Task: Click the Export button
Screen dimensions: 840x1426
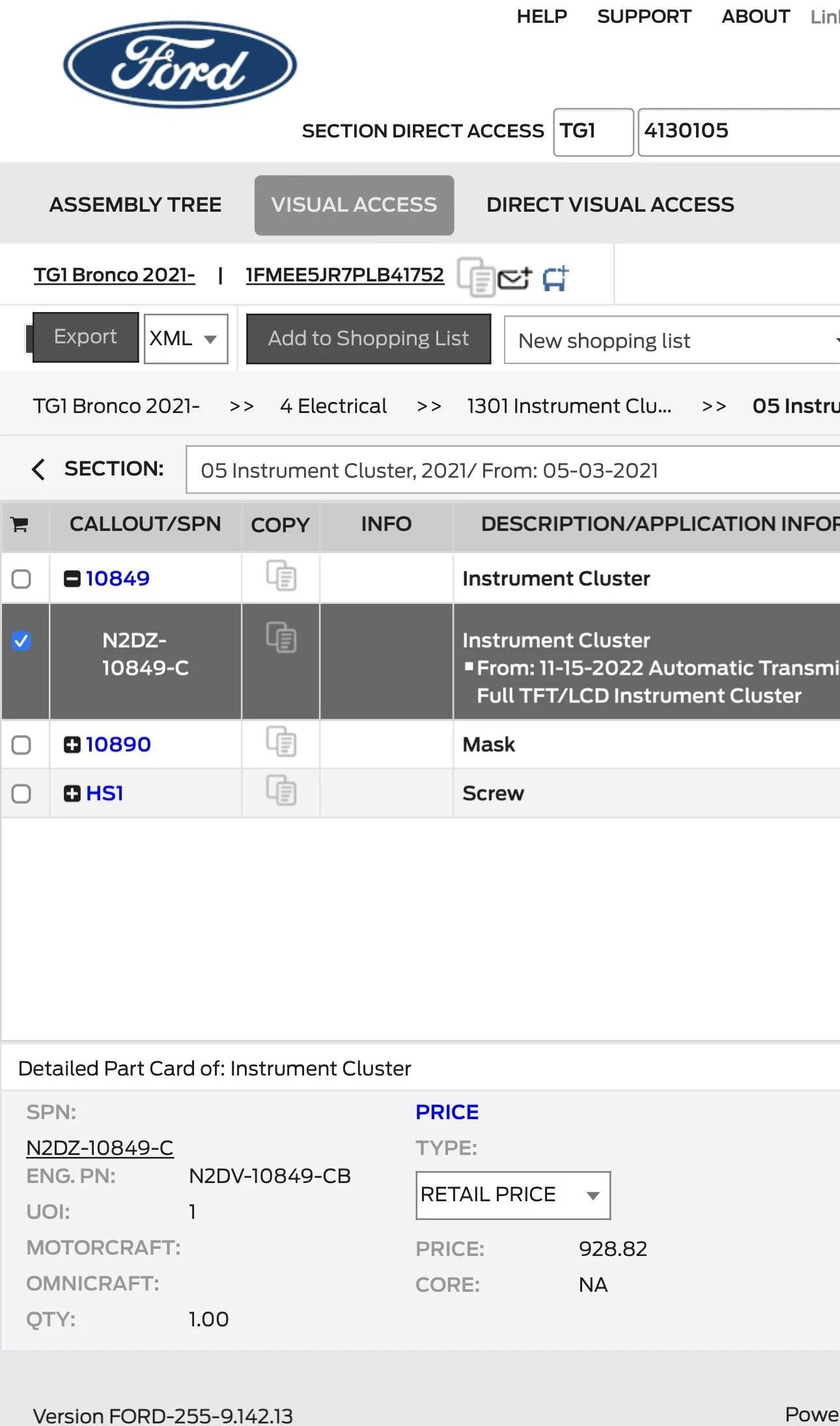Action: click(x=85, y=337)
